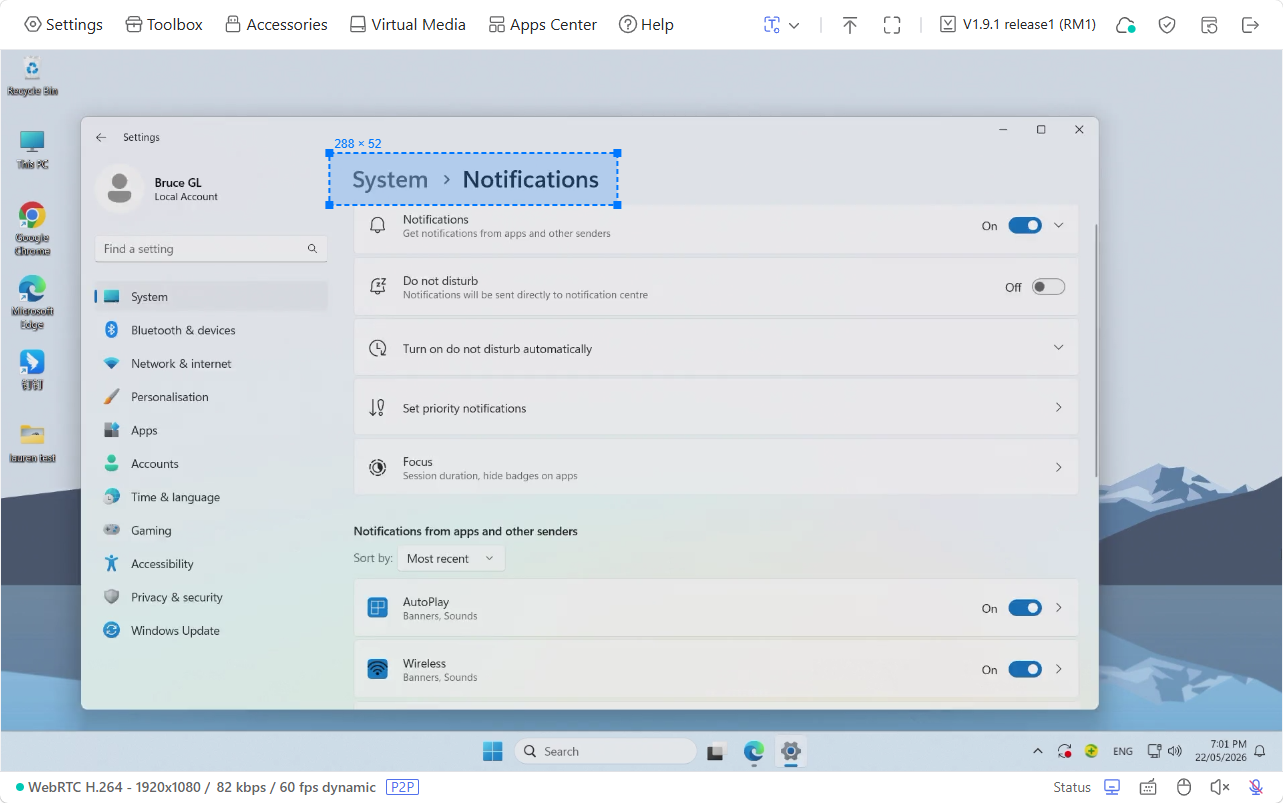Click the monitor status icon in the status bar
The image size is (1283, 803).
[1112, 787]
